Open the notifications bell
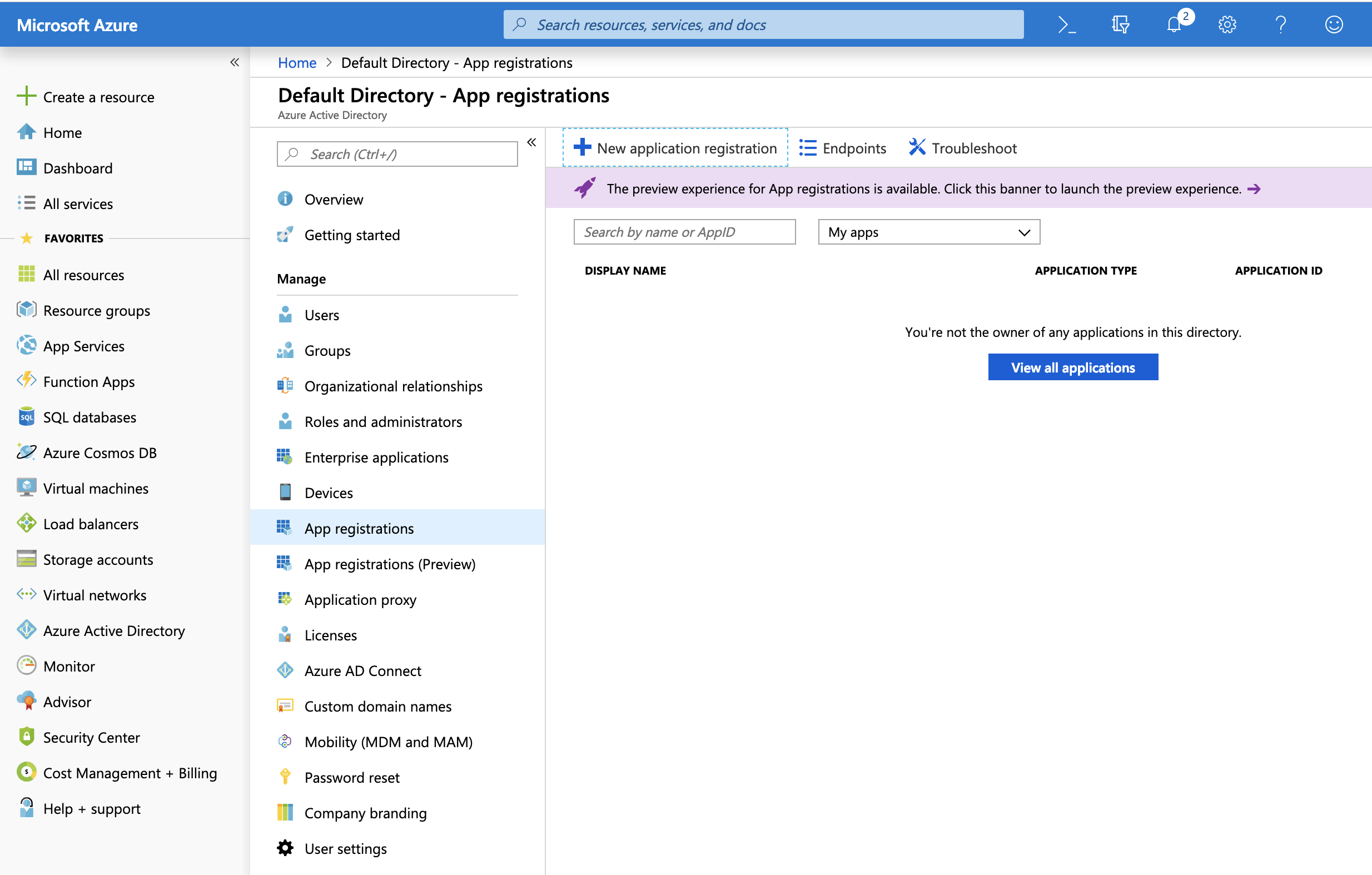 (1174, 24)
